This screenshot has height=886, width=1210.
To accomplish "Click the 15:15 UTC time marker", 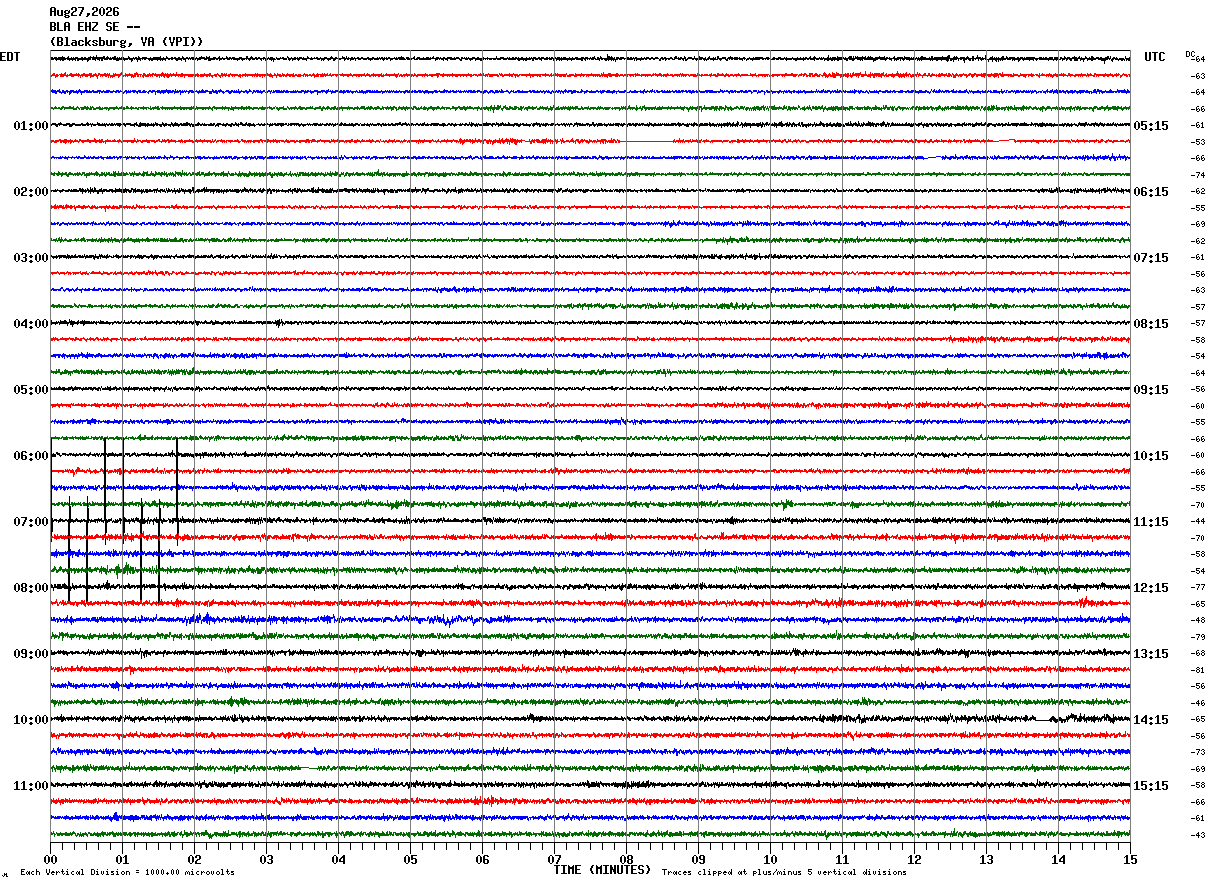I will coord(1151,786).
